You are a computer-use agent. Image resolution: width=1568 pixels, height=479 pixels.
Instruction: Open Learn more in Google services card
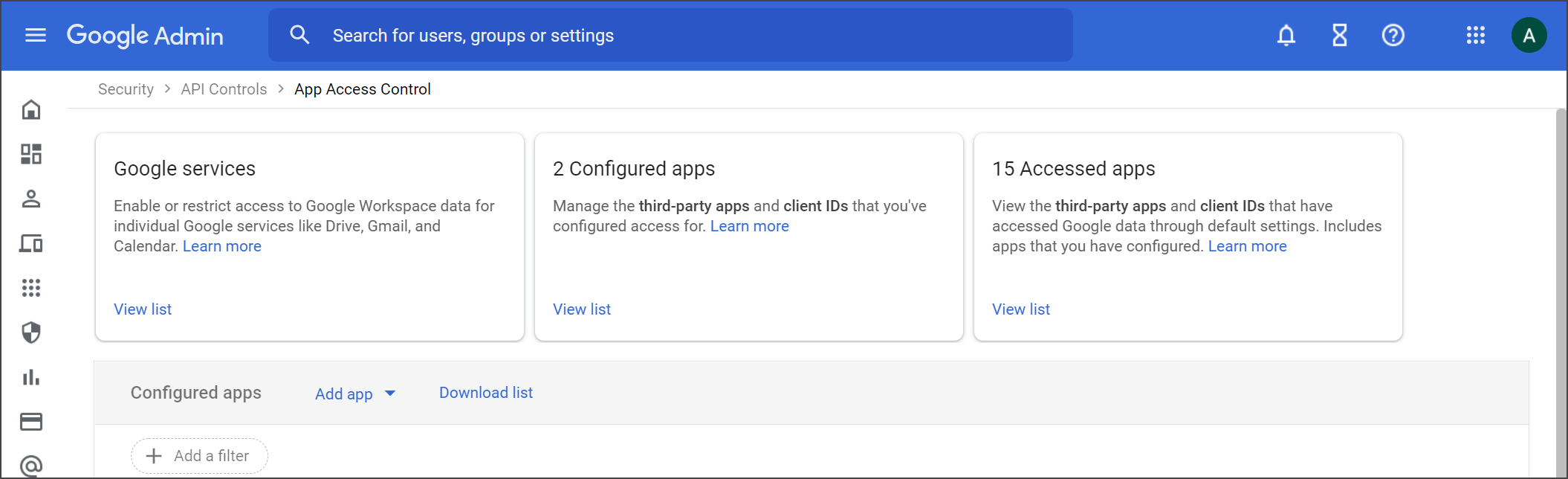pos(222,246)
